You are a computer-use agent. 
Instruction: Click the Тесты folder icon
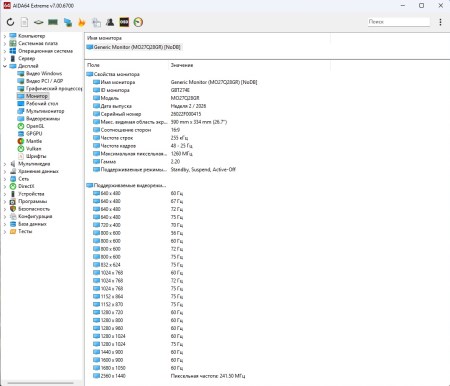(x=13, y=231)
